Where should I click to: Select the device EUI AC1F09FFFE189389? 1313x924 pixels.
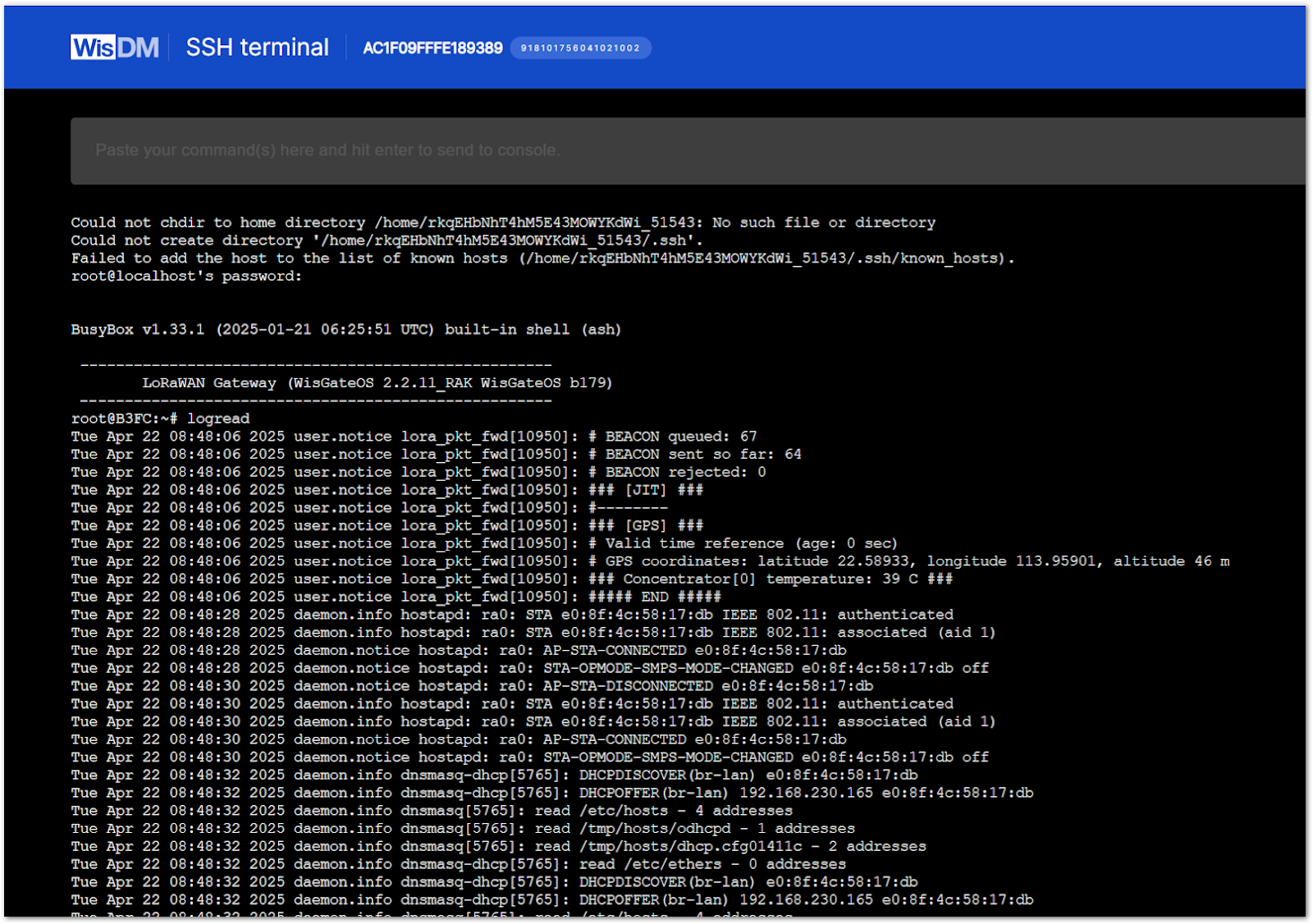[x=432, y=48]
